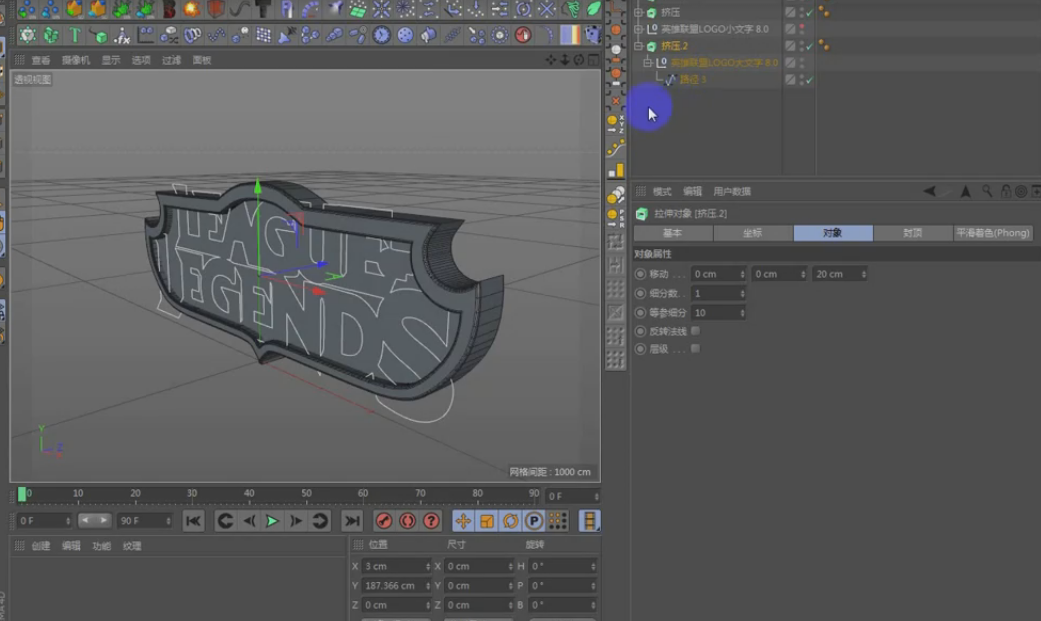Click the curve with dots palette icon
1041x621 pixels.
tap(615, 147)
